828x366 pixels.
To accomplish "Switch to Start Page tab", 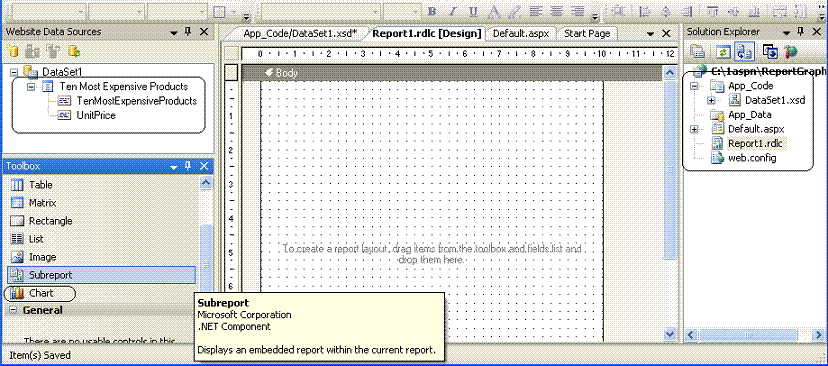I will tap(587, 33).
